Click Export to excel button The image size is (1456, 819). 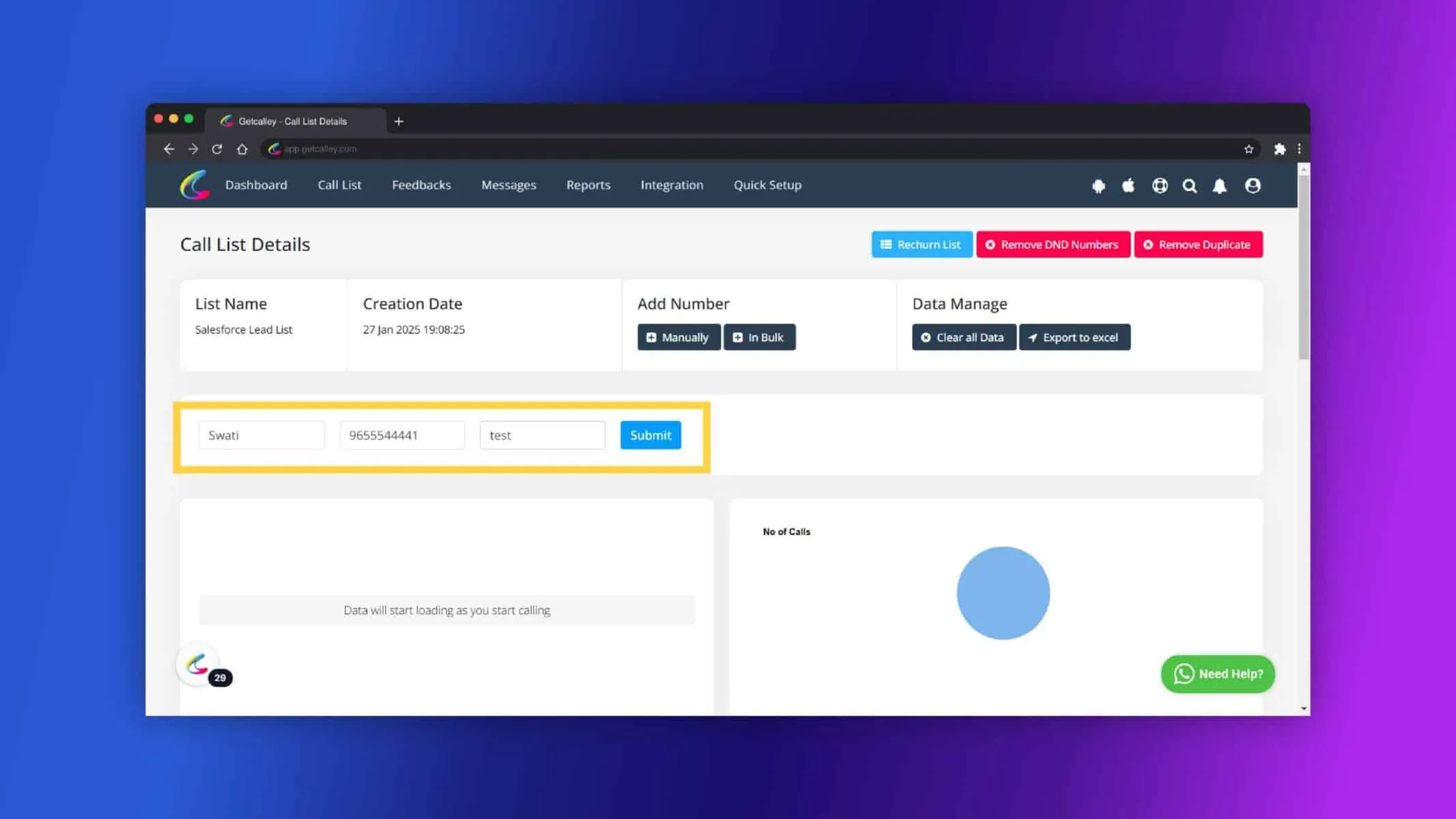1074,337
